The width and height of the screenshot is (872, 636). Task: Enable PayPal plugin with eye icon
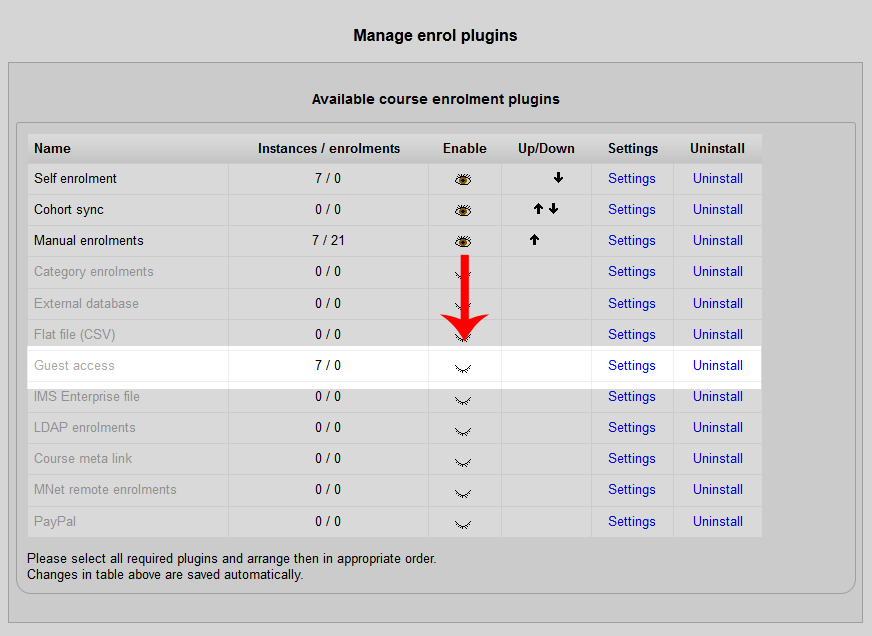coord(463,524)
